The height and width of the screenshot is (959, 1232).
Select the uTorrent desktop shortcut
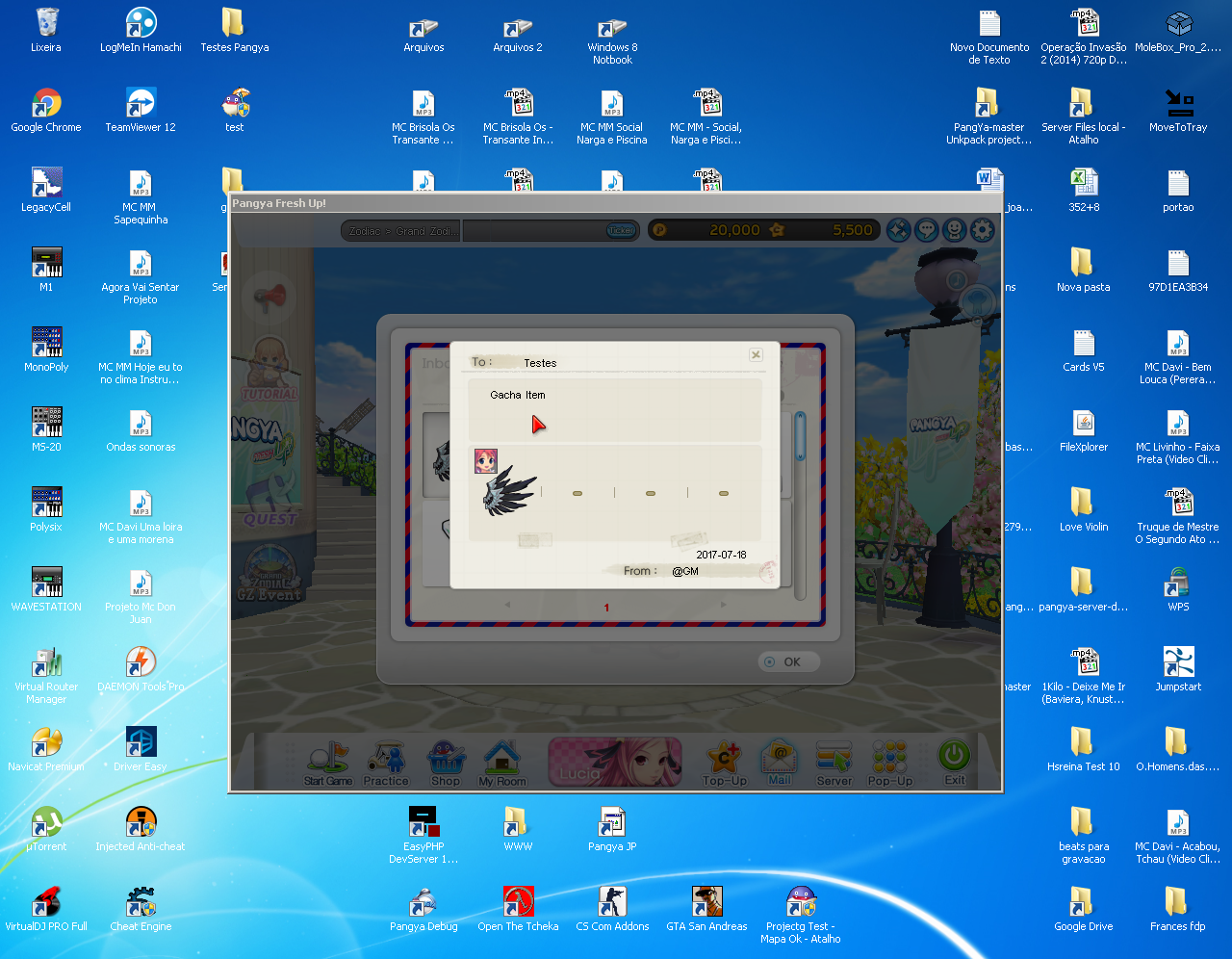(45, 829)
